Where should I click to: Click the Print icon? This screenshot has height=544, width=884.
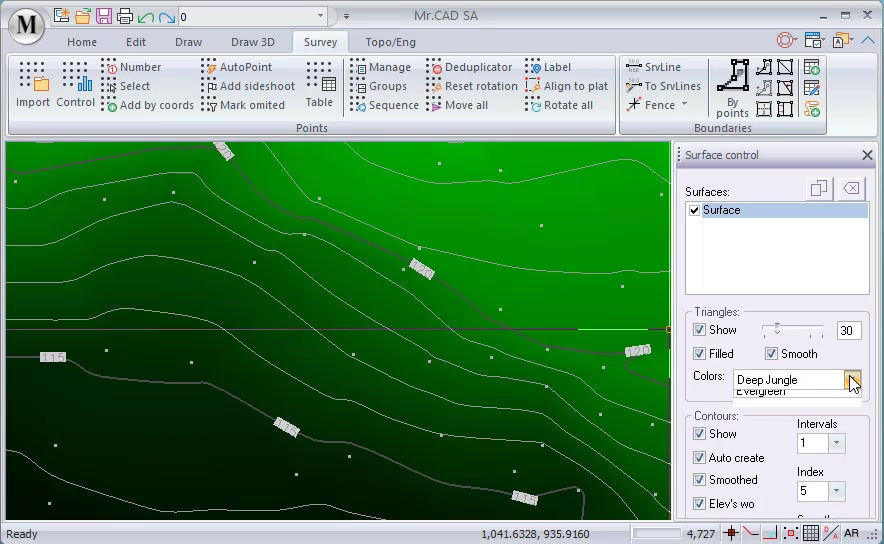(x=125, y=16)
